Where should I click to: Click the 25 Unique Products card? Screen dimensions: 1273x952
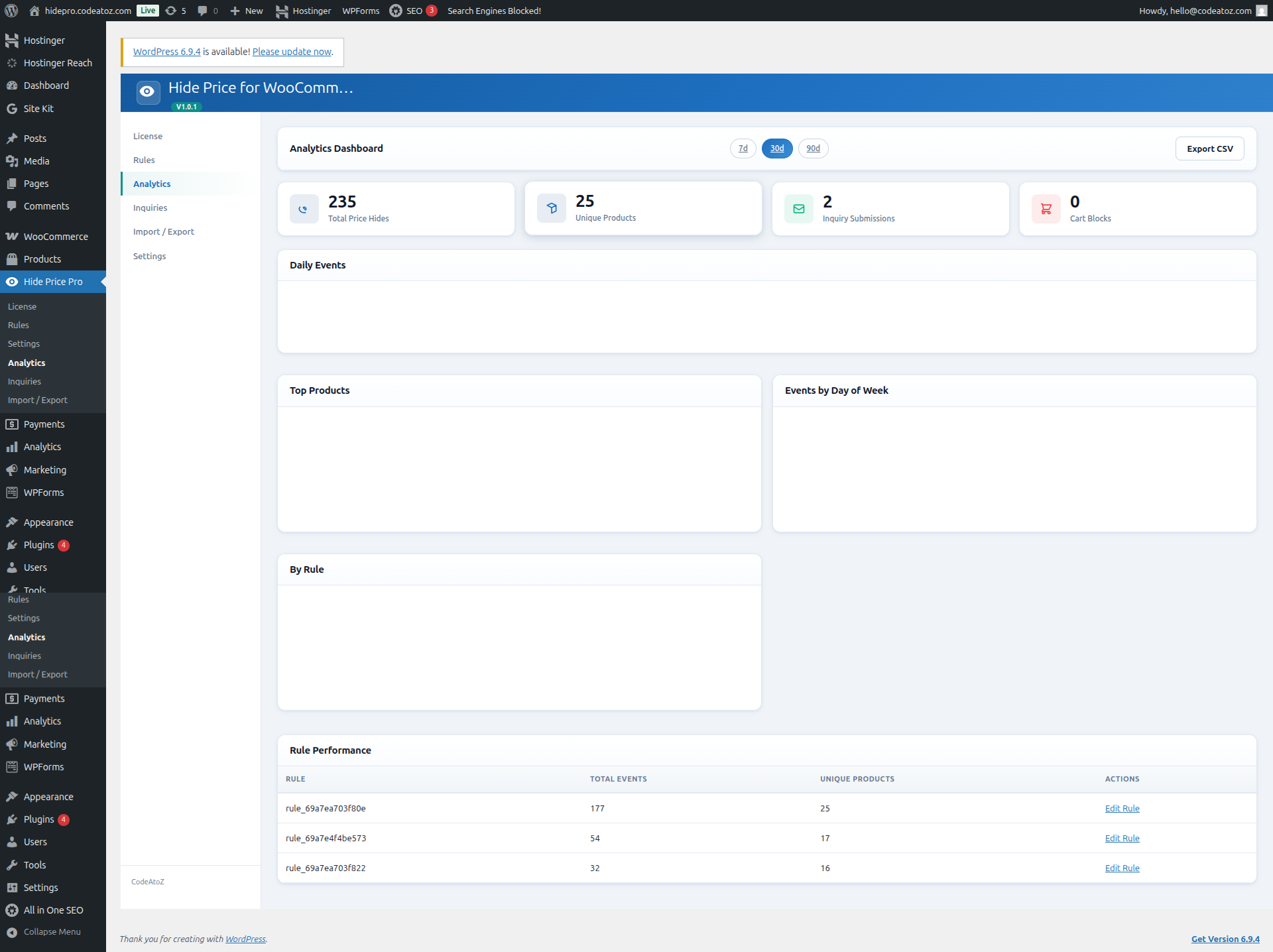click(643, 208)
